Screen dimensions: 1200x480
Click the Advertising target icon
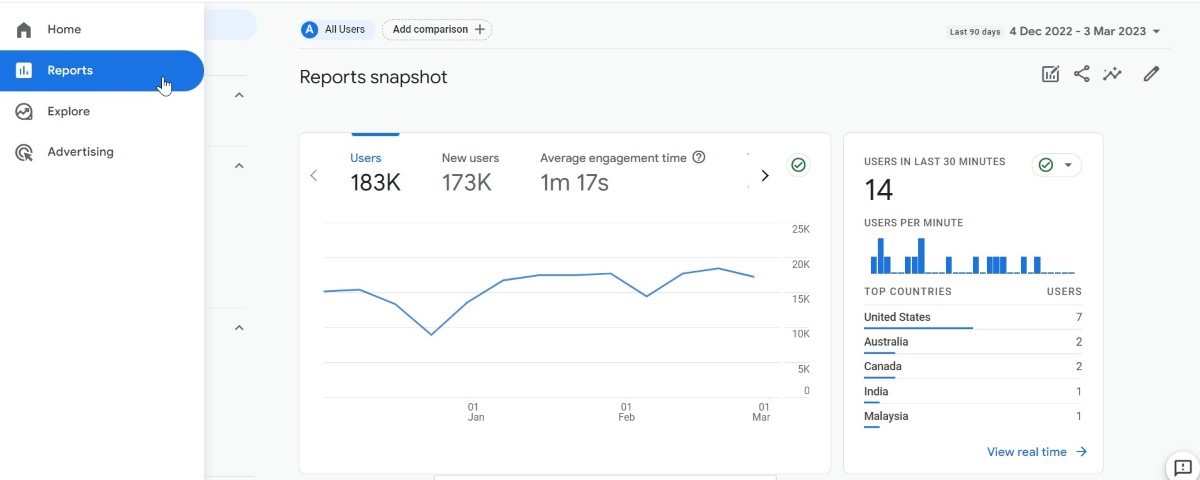(x=24, y=153)
